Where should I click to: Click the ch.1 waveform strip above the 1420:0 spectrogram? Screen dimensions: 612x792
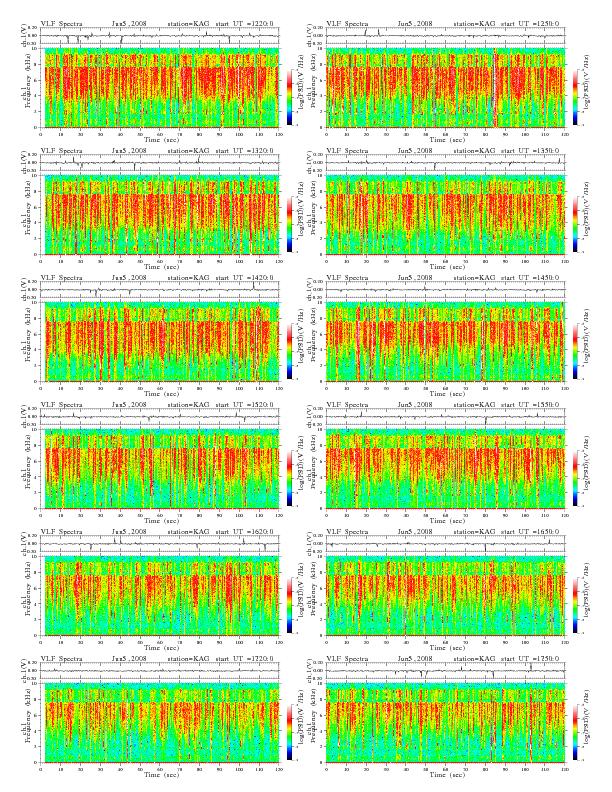pos(160,290)
